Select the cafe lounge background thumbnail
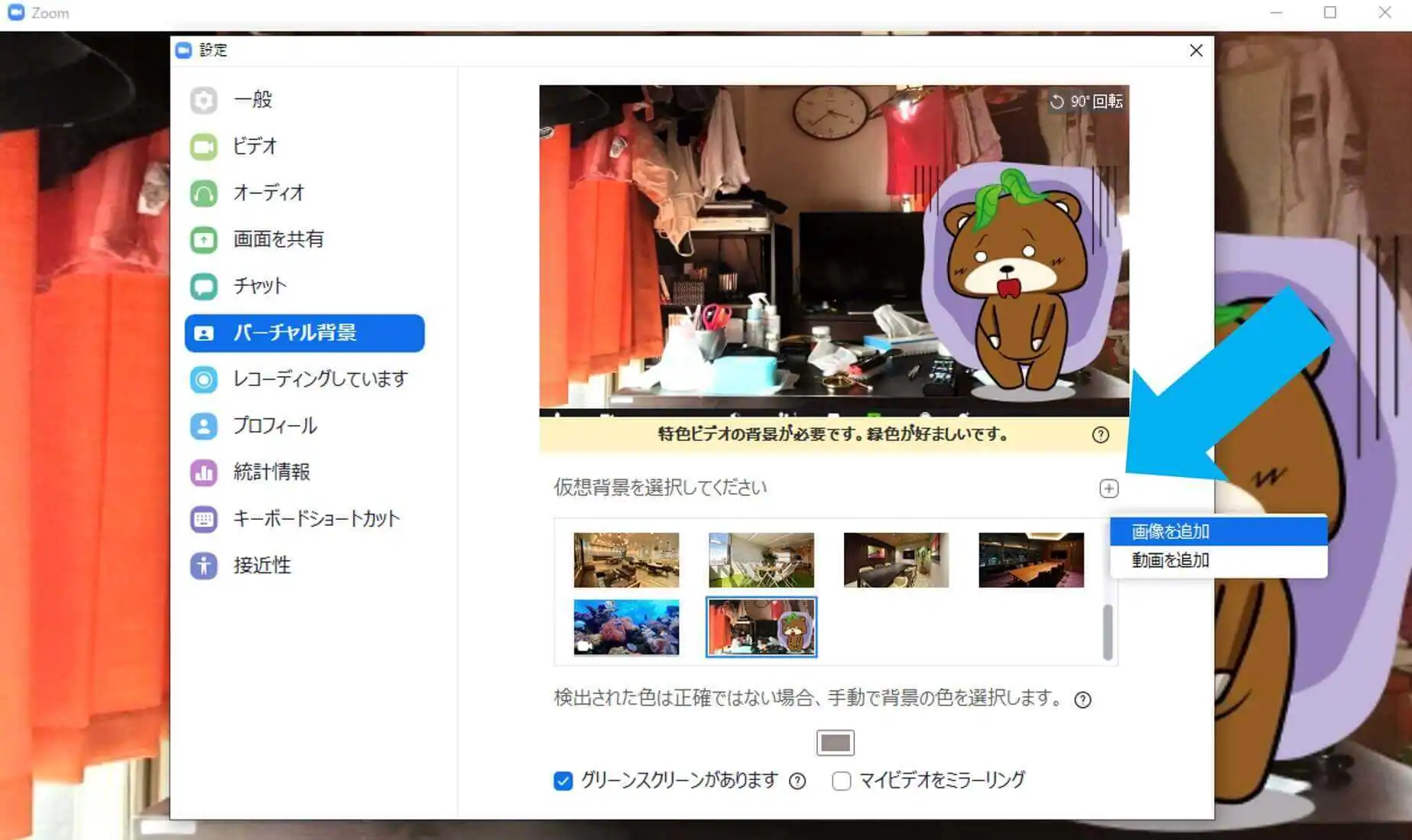This screenshot has width=1412, height=840. (626, 559)
